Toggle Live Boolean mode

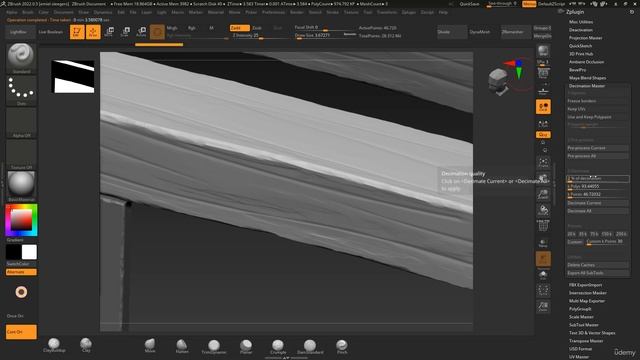pos(51,32)
